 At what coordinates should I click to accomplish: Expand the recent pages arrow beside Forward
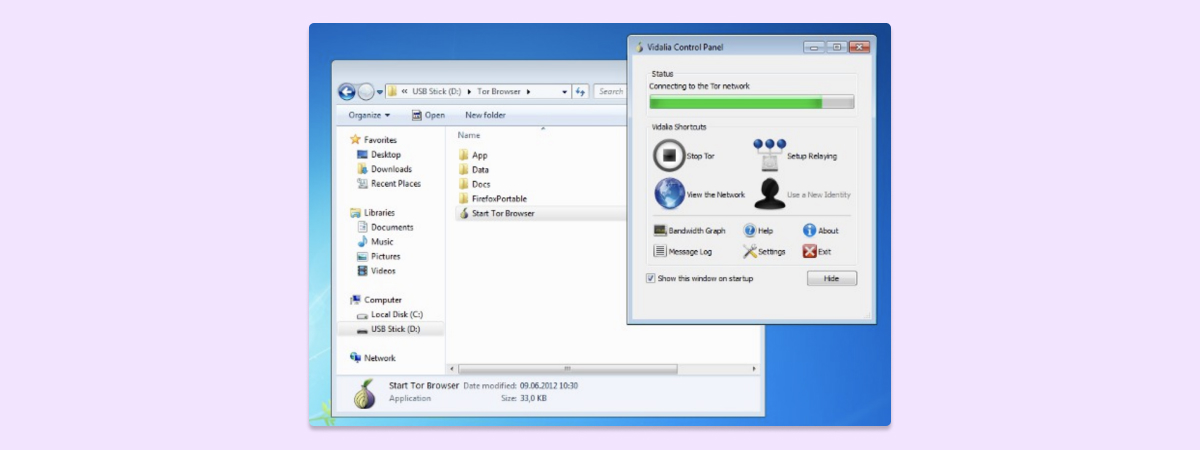point(380,93)
